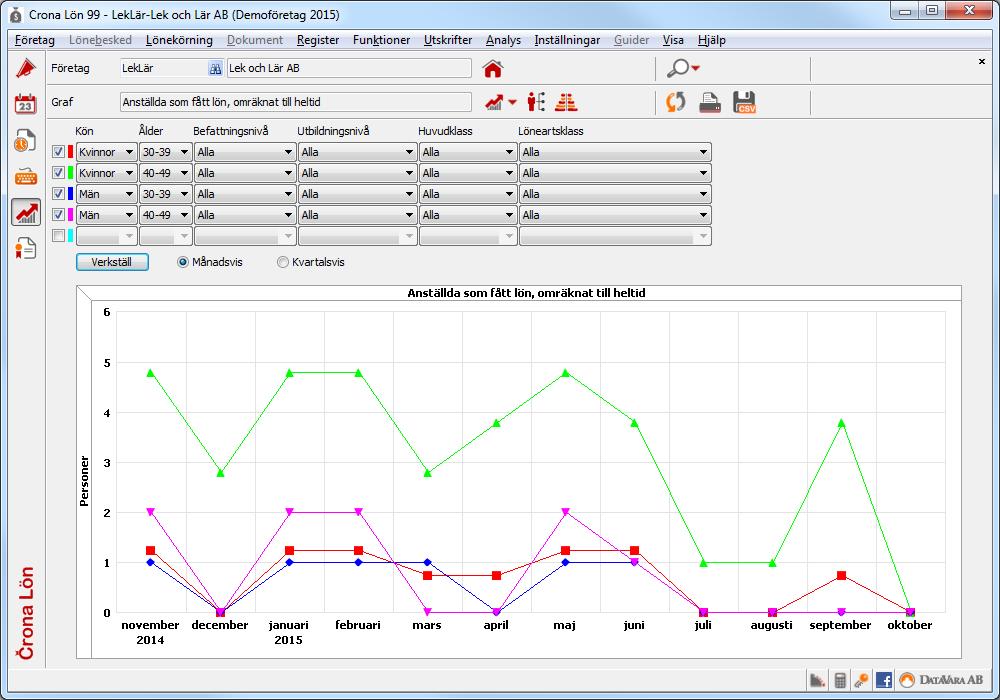Click the orange keyboard icon in sidebar
This screenshot has width=1000, height=700.
[x=26, y=176]
